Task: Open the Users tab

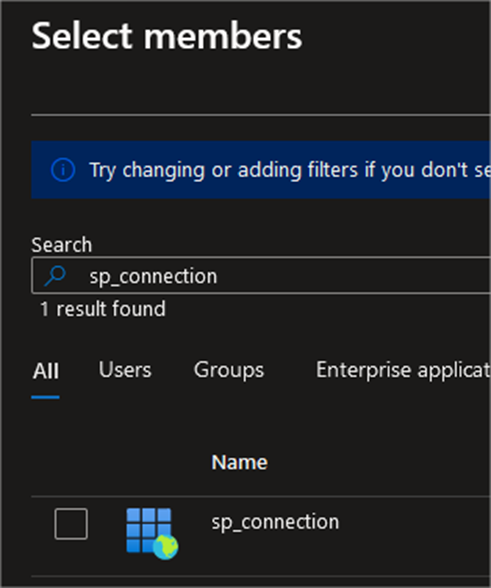Action: coord(125,370)
